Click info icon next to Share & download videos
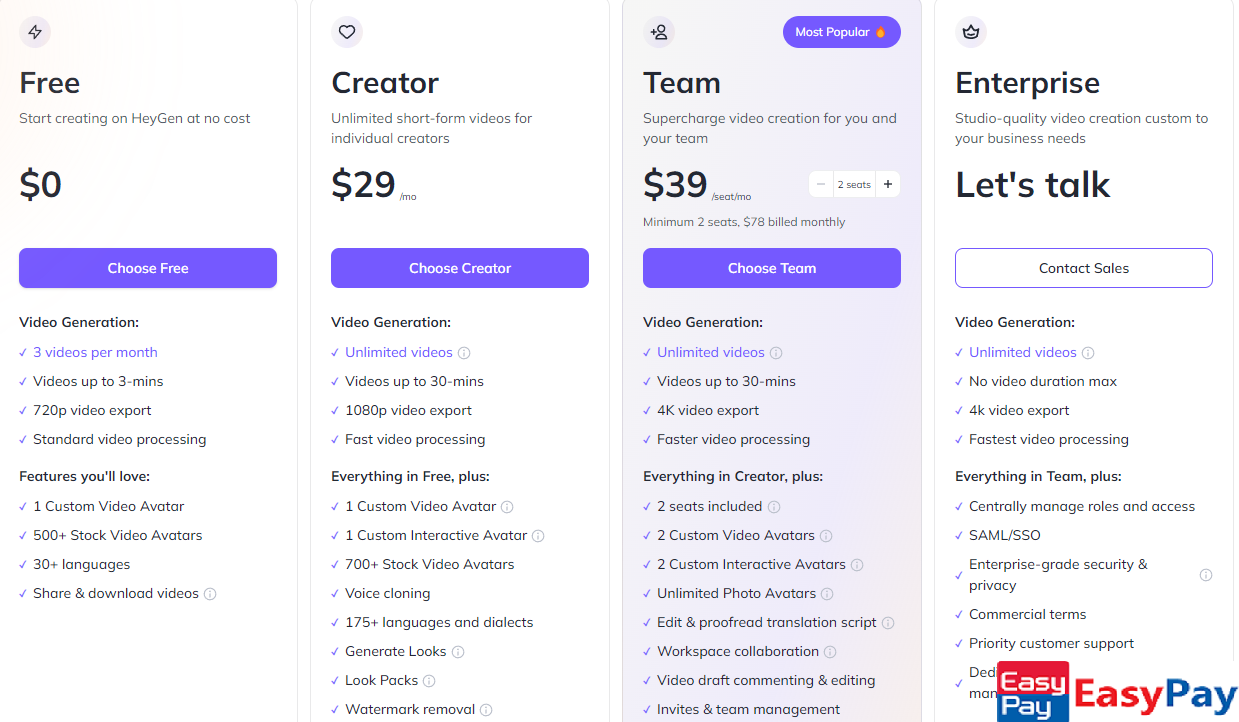Viewport: 1239px width, 722px height. click(x=210, y=594)
